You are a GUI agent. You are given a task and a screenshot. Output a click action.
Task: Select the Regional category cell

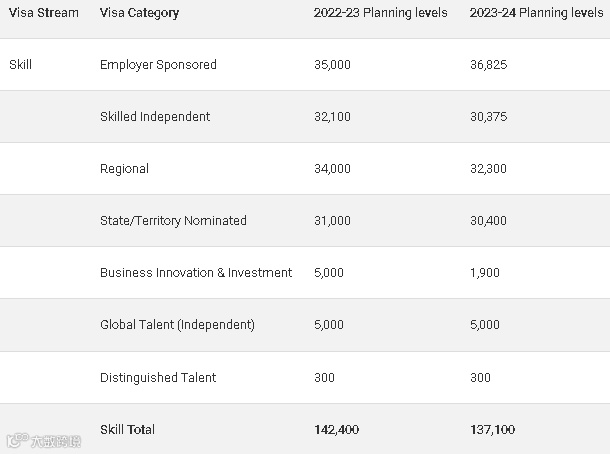click(124, 169)
